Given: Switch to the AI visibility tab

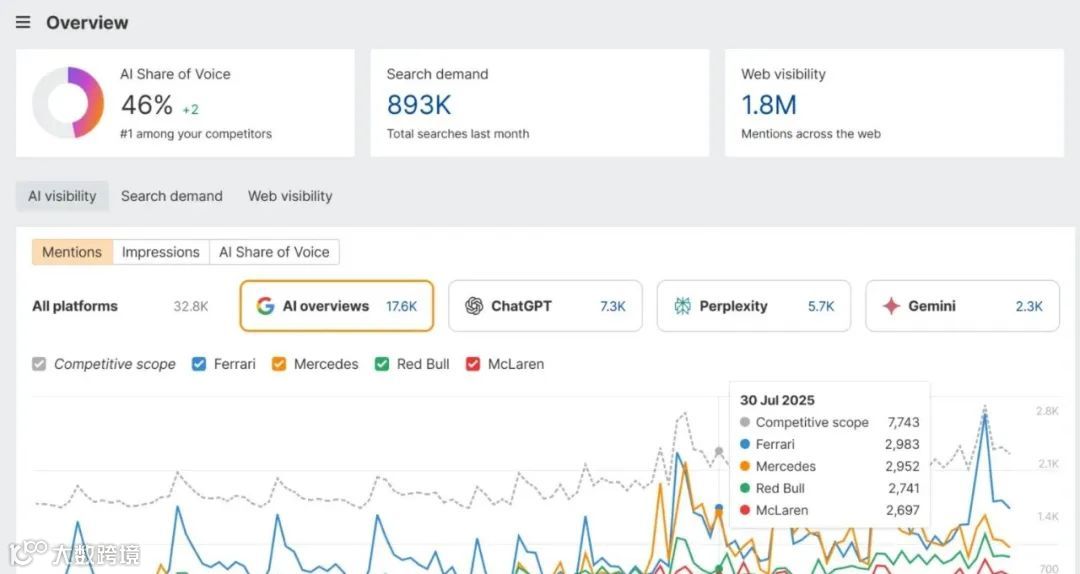Looking at the screenshot, I should pos(62,196).
